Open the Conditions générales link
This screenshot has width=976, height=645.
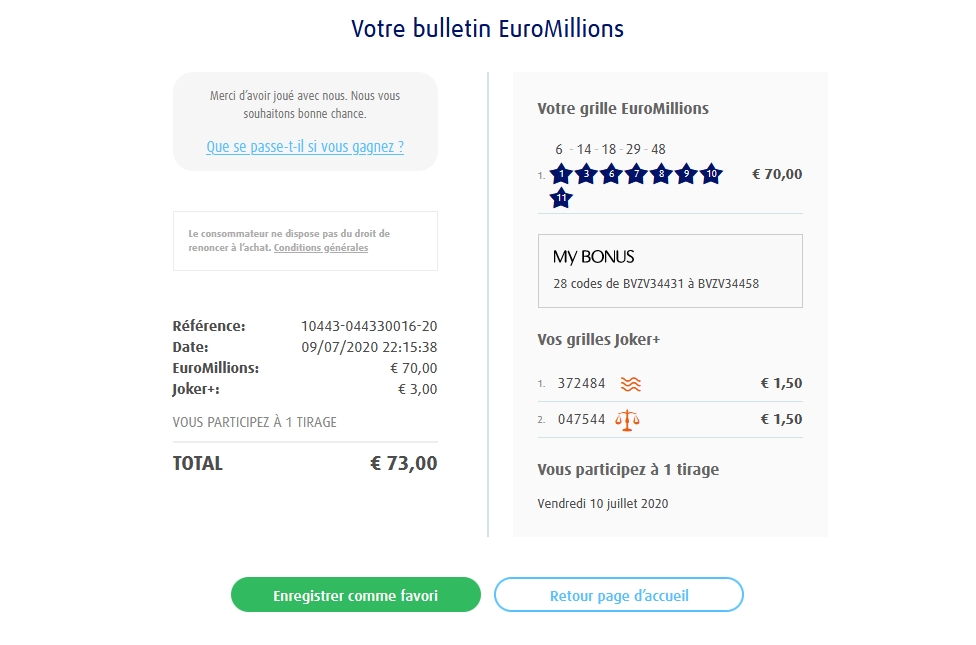point(321,248)
